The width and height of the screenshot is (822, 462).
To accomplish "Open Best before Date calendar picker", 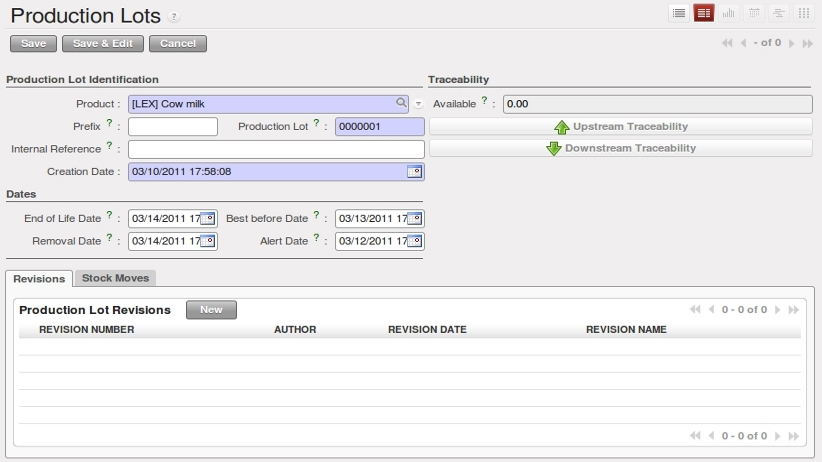I will [x=414, y=218].
